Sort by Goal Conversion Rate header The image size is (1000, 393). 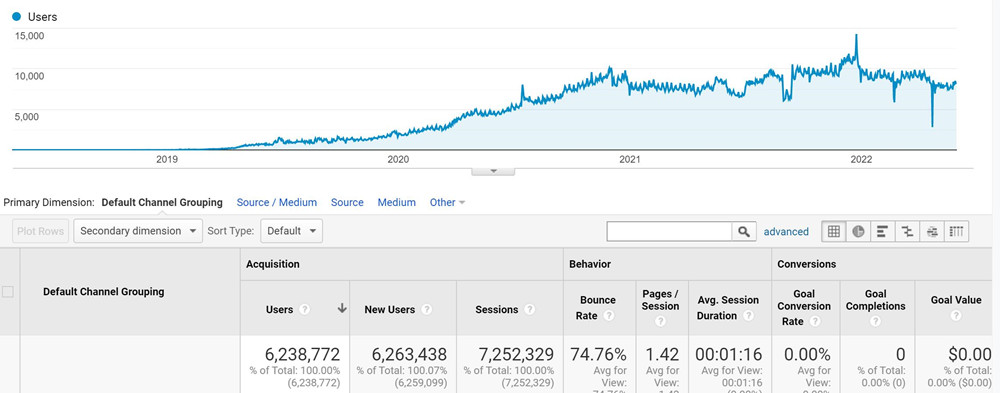tap(804, 308)
